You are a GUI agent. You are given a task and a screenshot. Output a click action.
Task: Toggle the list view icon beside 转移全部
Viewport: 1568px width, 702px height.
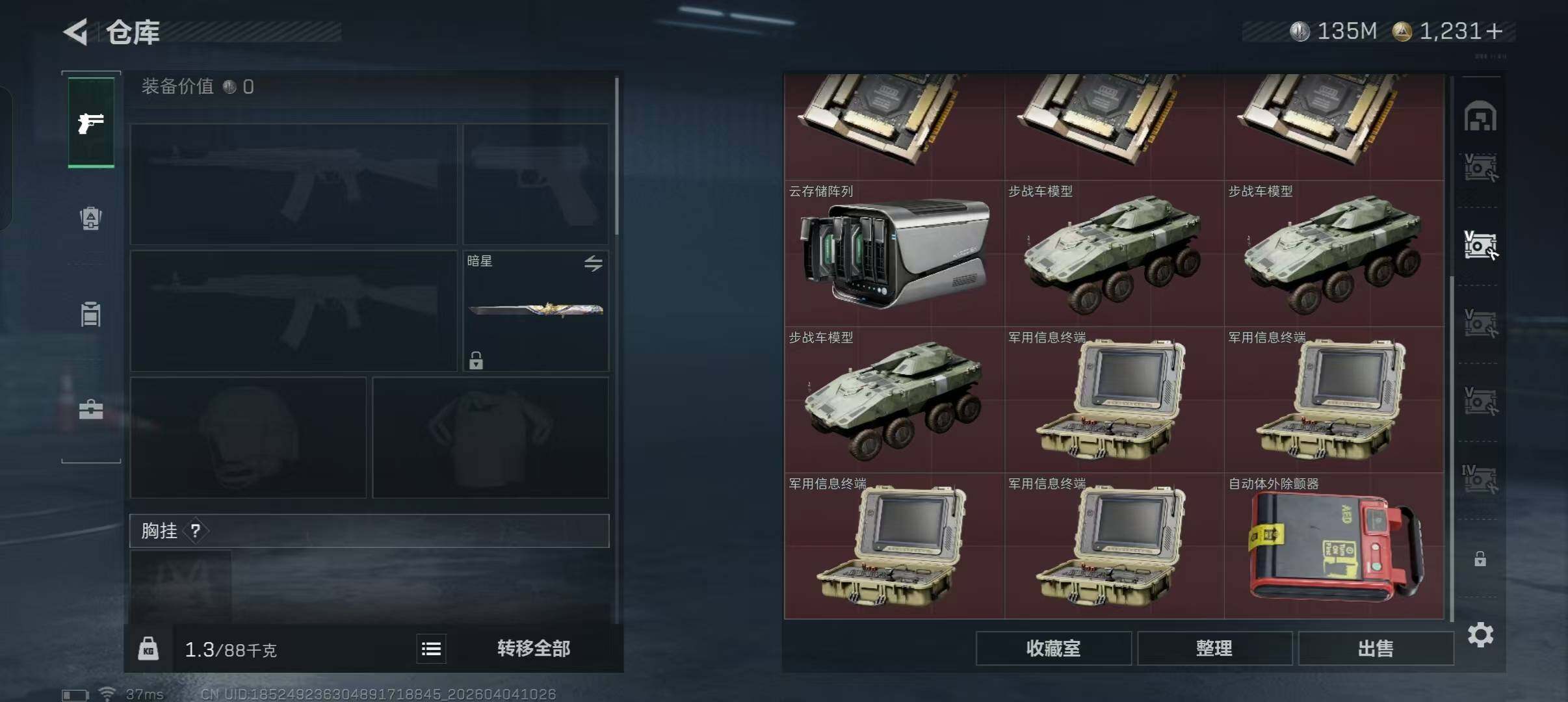click(x=431, y=649)
